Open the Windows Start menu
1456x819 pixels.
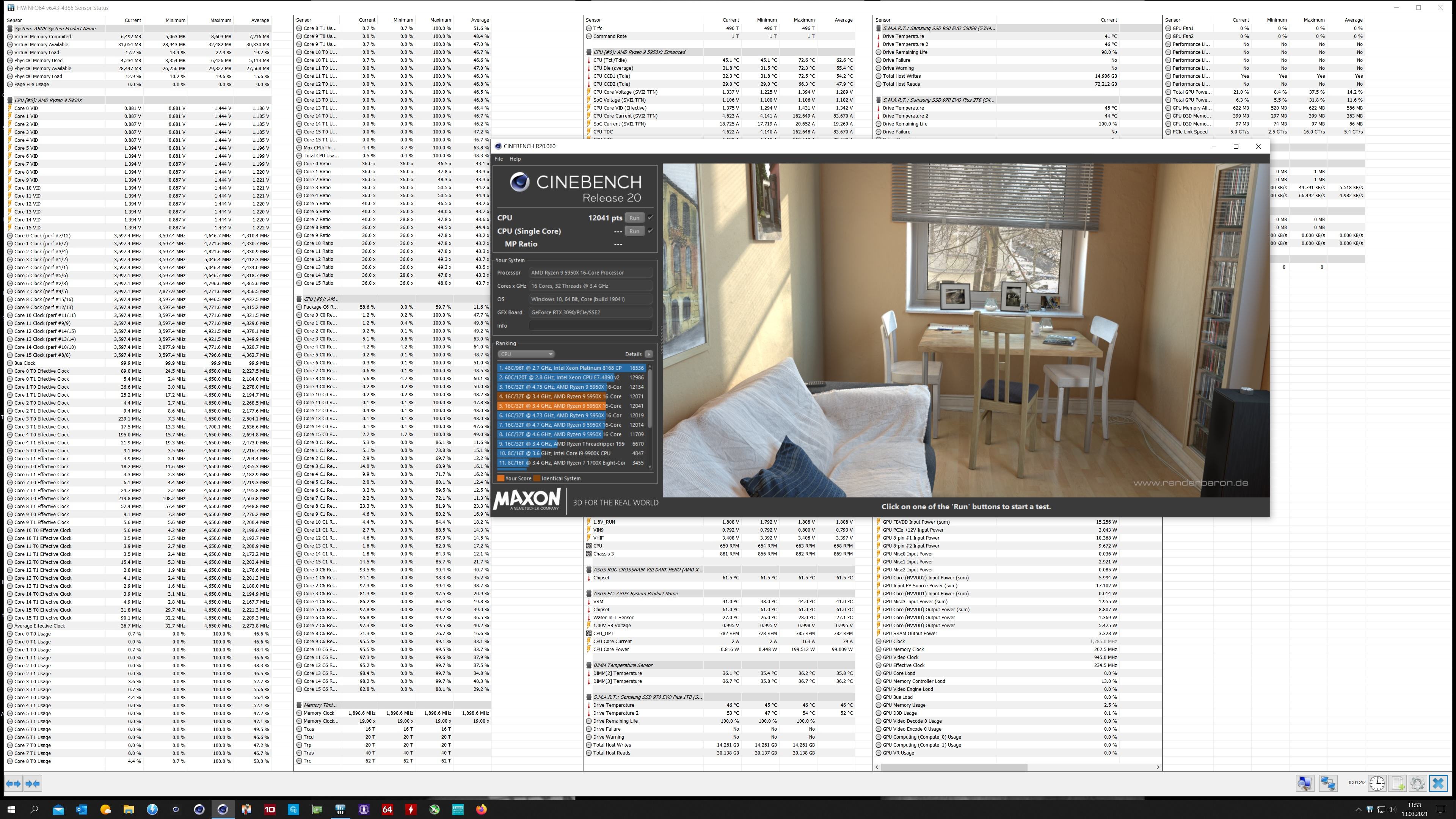click(11, 810)
